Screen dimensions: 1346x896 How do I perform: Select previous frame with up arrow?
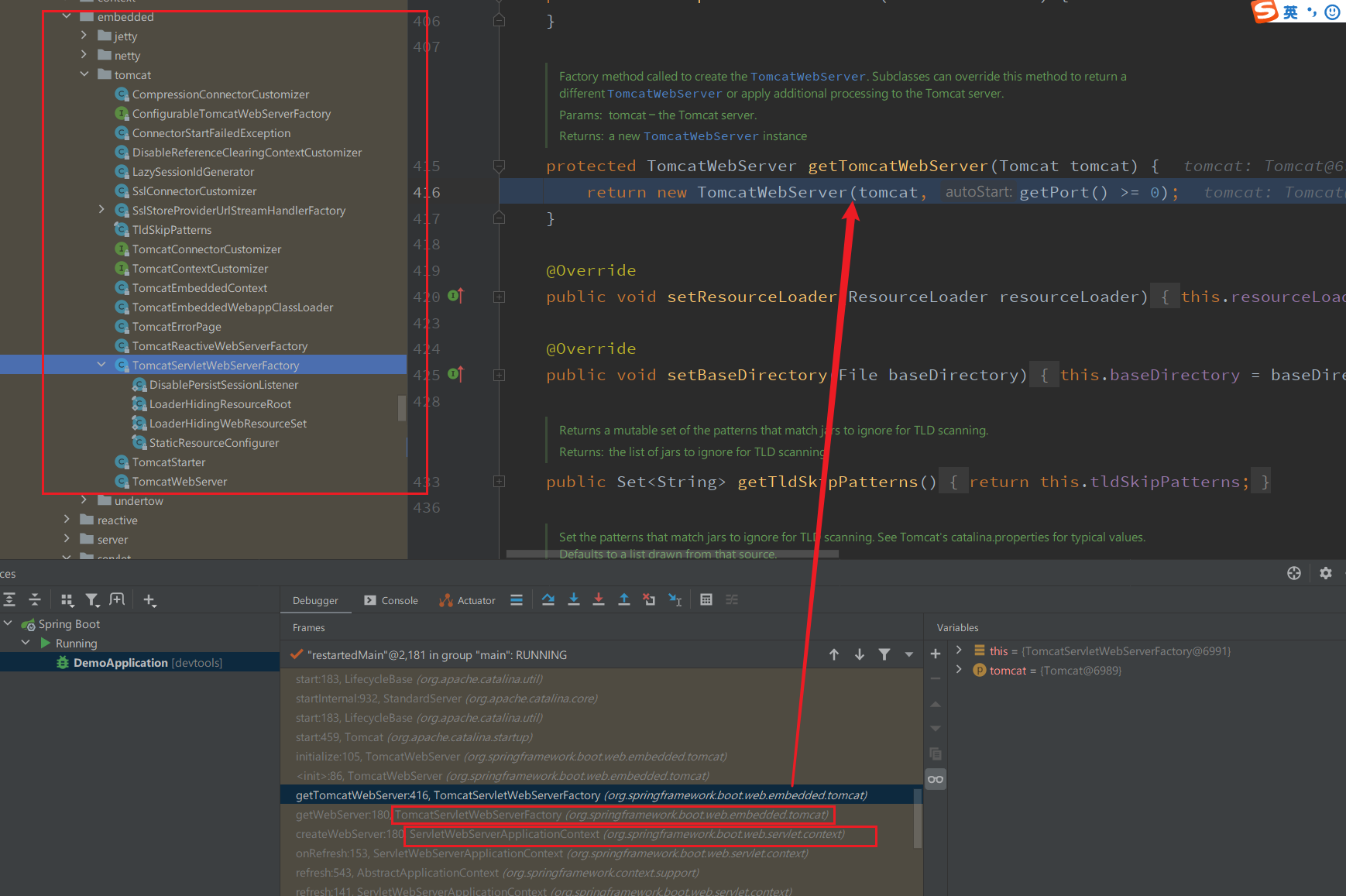point(834,654)
